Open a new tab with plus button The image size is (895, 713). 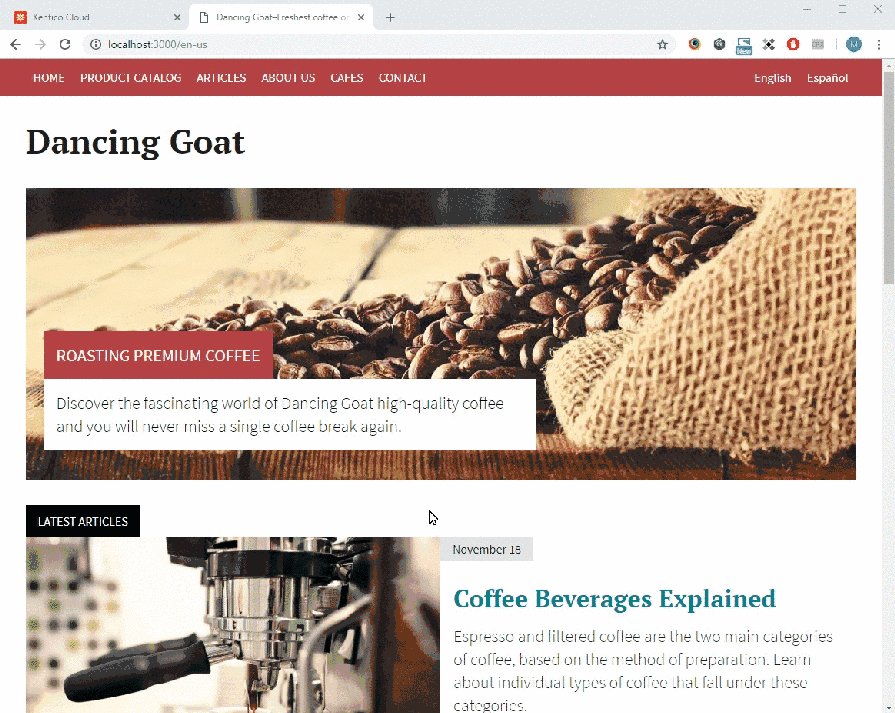(390, 18)
